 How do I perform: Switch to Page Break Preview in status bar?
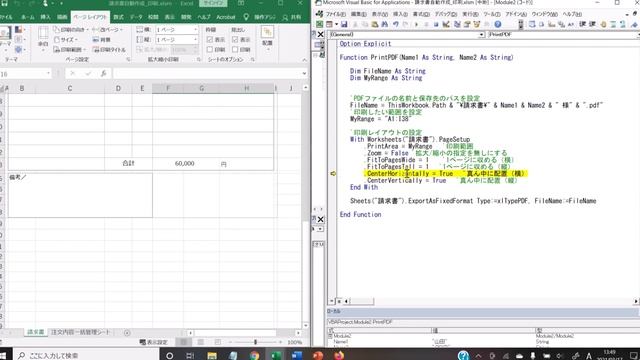pyautogui.click(x=218, y=342)
